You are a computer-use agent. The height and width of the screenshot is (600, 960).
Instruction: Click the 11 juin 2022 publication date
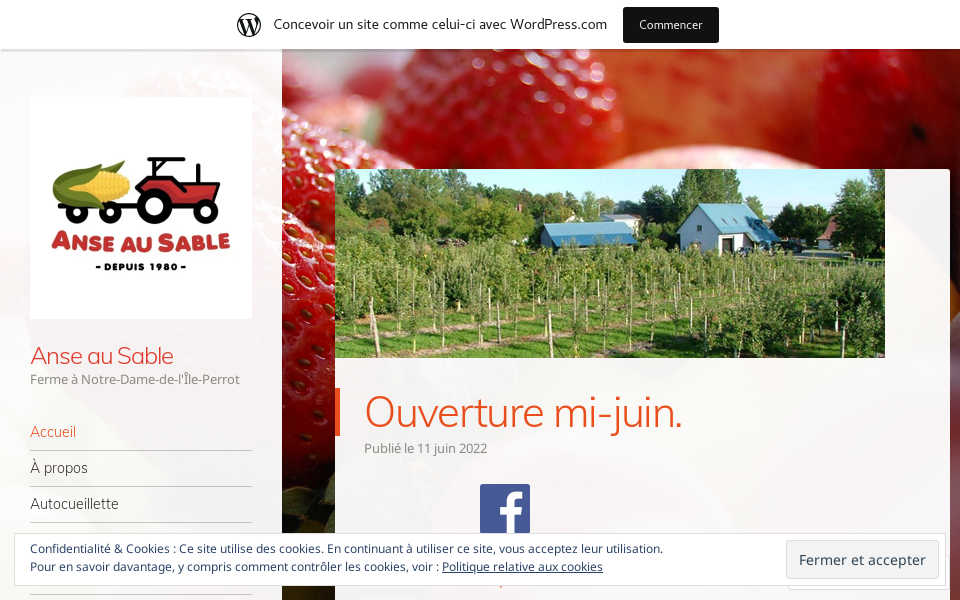(x=452, y=448)
